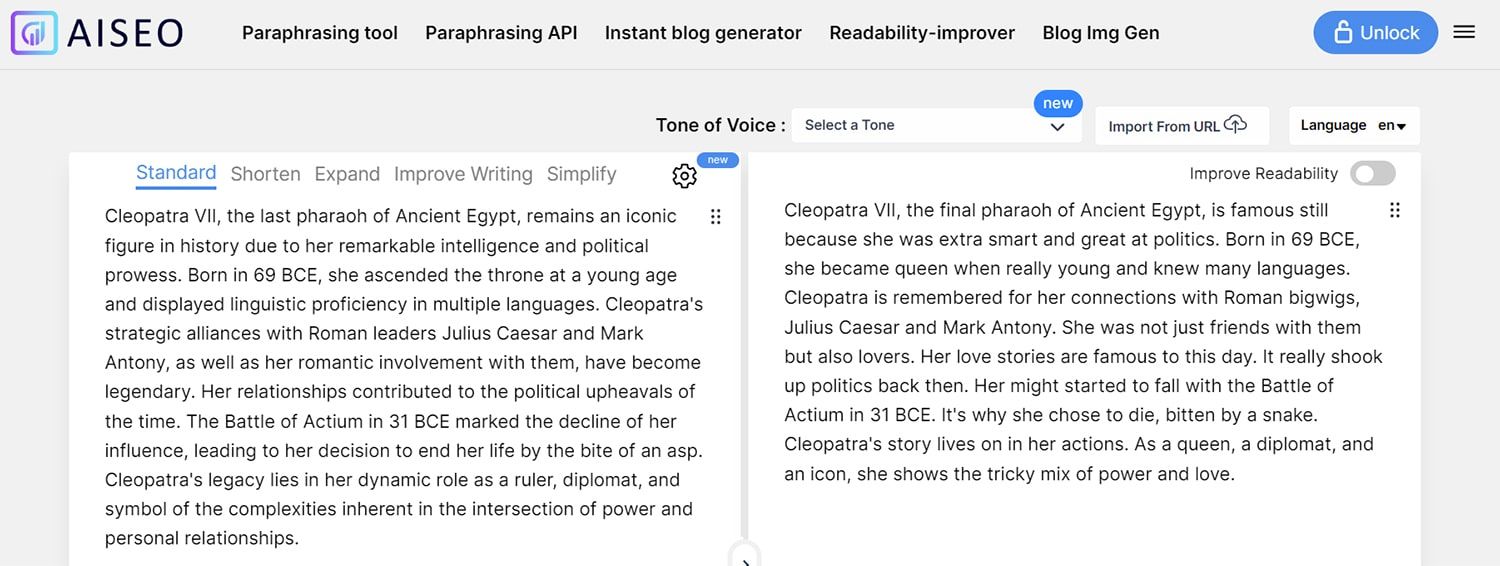Click the Tone of Voice chevron arrow

(x=1057, y=127)
